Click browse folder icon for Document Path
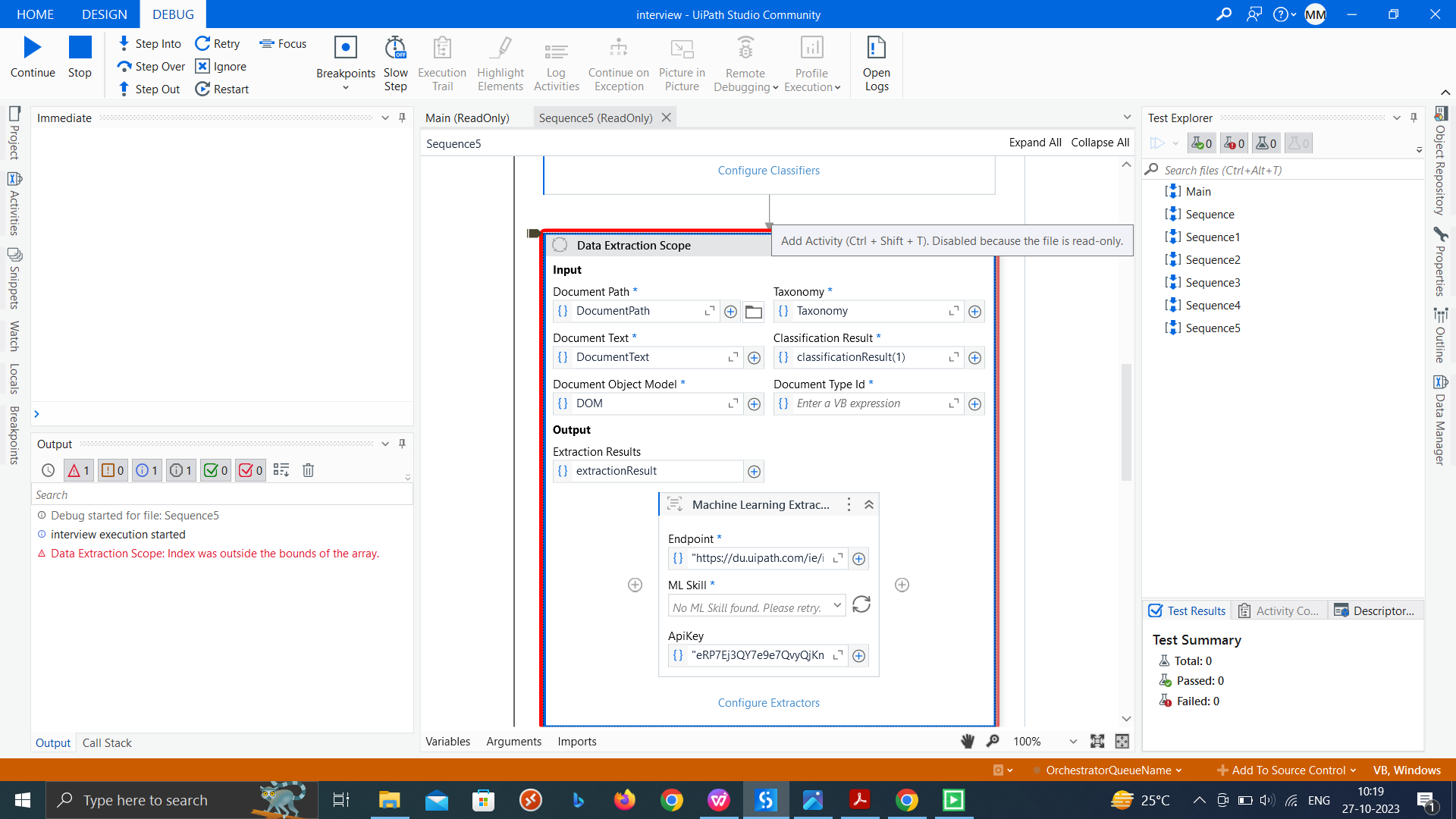 tap(753, 312)
